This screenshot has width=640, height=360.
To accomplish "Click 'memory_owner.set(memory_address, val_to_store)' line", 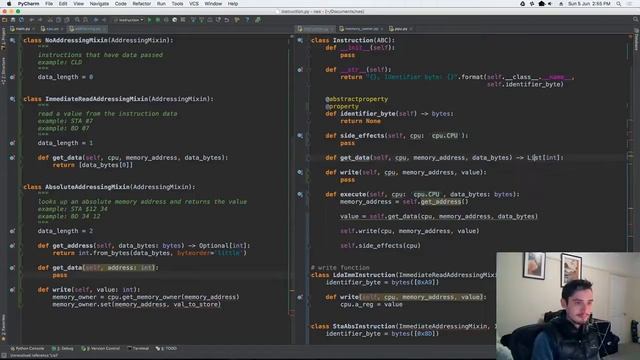I will (136, 304).
